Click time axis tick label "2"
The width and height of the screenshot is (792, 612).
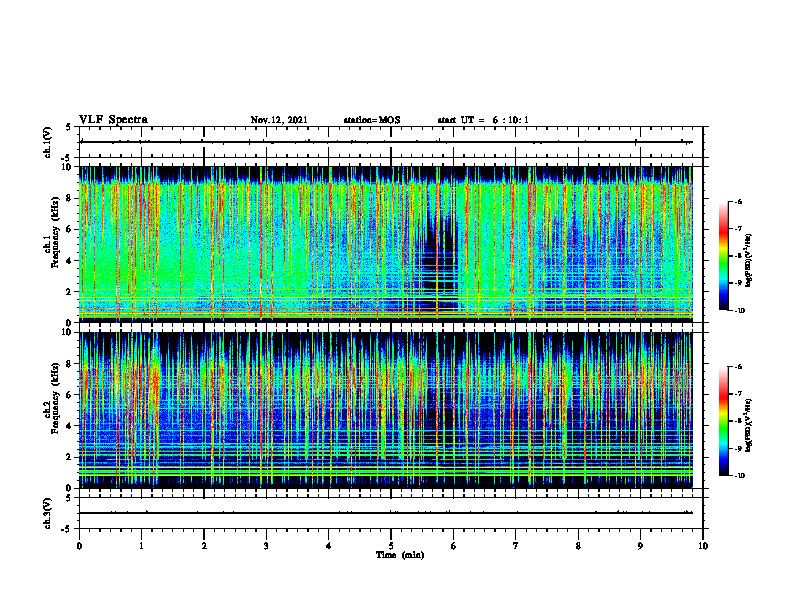pyautogui.click(x=204, y=546)
